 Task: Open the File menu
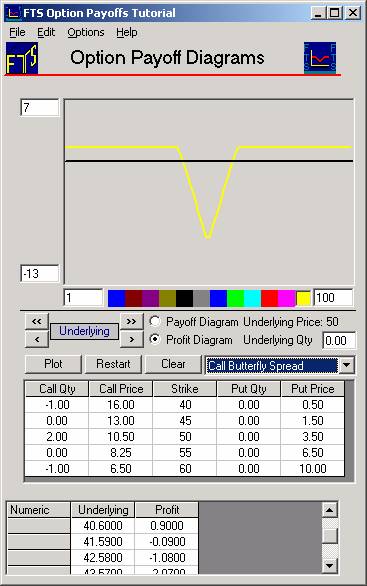pyautogui.click(x=17, y=33)
